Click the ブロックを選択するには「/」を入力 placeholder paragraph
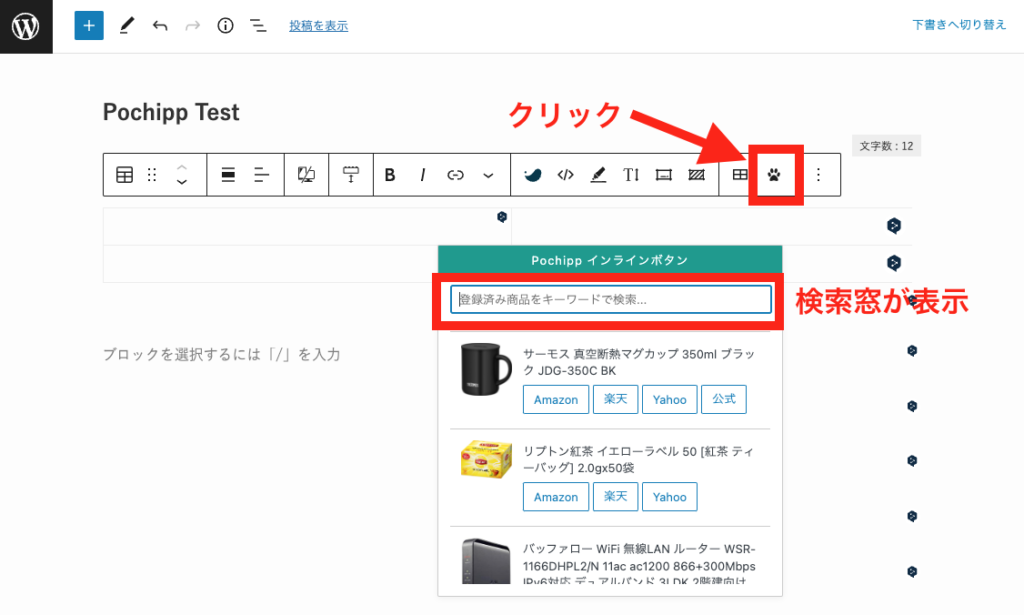 pos(221,355)
